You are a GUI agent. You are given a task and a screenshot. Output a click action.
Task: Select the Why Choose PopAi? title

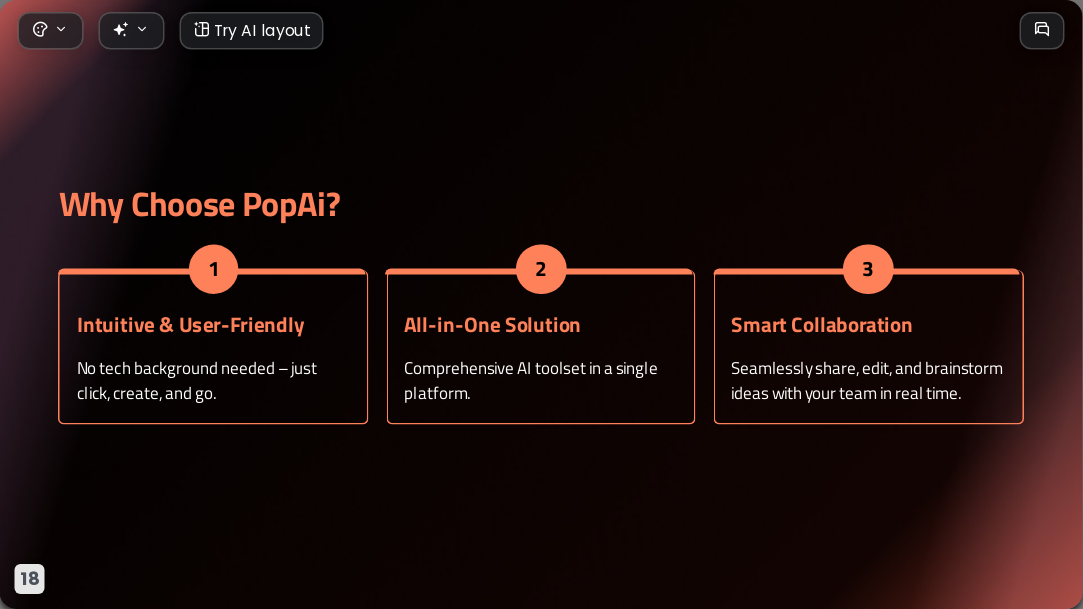200,205
